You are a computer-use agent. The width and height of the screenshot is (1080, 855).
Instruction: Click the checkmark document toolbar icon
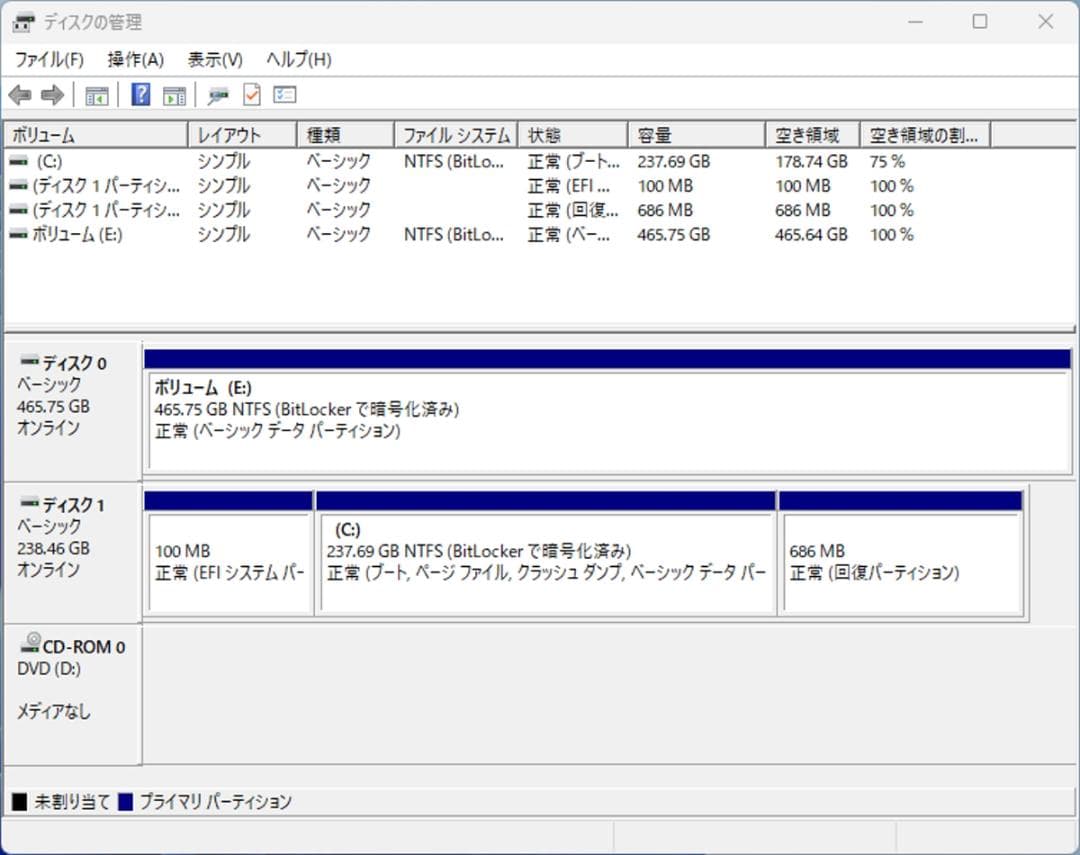tap(251, 94)
